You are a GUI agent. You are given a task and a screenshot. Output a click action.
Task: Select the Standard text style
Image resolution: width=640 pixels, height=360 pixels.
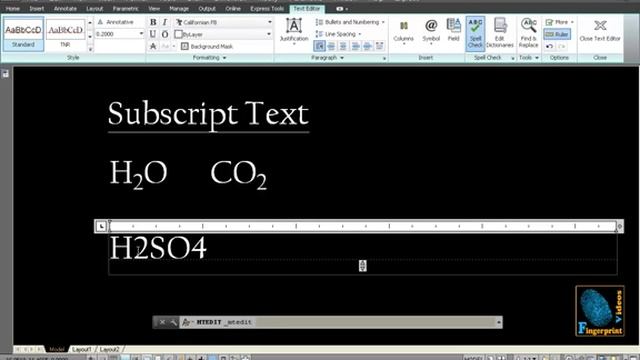(23, 33)
